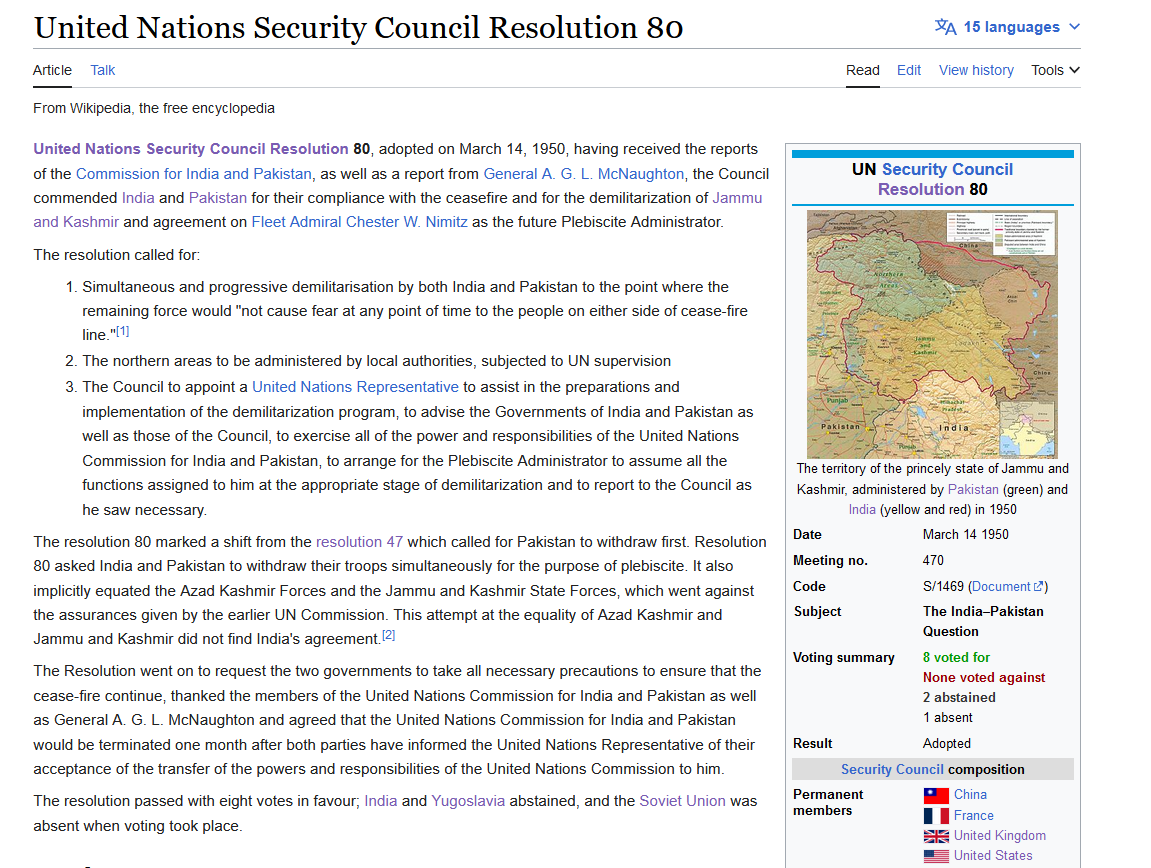1151x868 pixels.
Task: Click the India link in the voting paragraph
Action: click(381, 801)
